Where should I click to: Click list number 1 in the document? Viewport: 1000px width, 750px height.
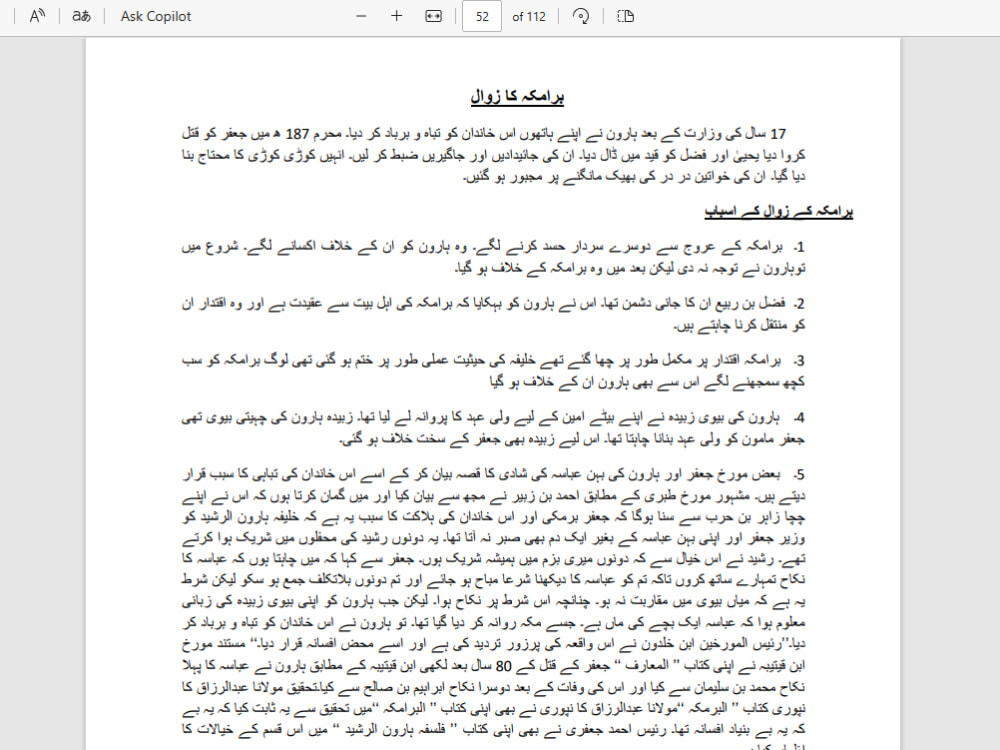[x=799, y=247]
